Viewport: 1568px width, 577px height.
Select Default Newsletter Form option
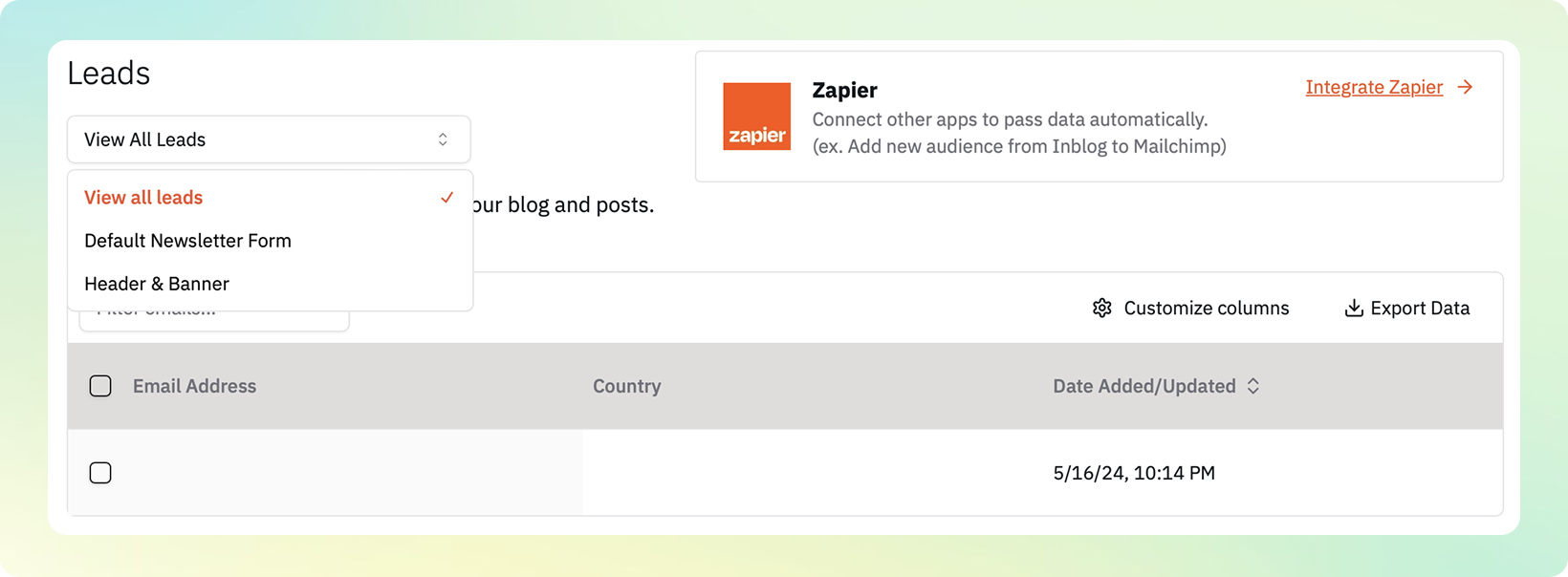pos(187,241)
